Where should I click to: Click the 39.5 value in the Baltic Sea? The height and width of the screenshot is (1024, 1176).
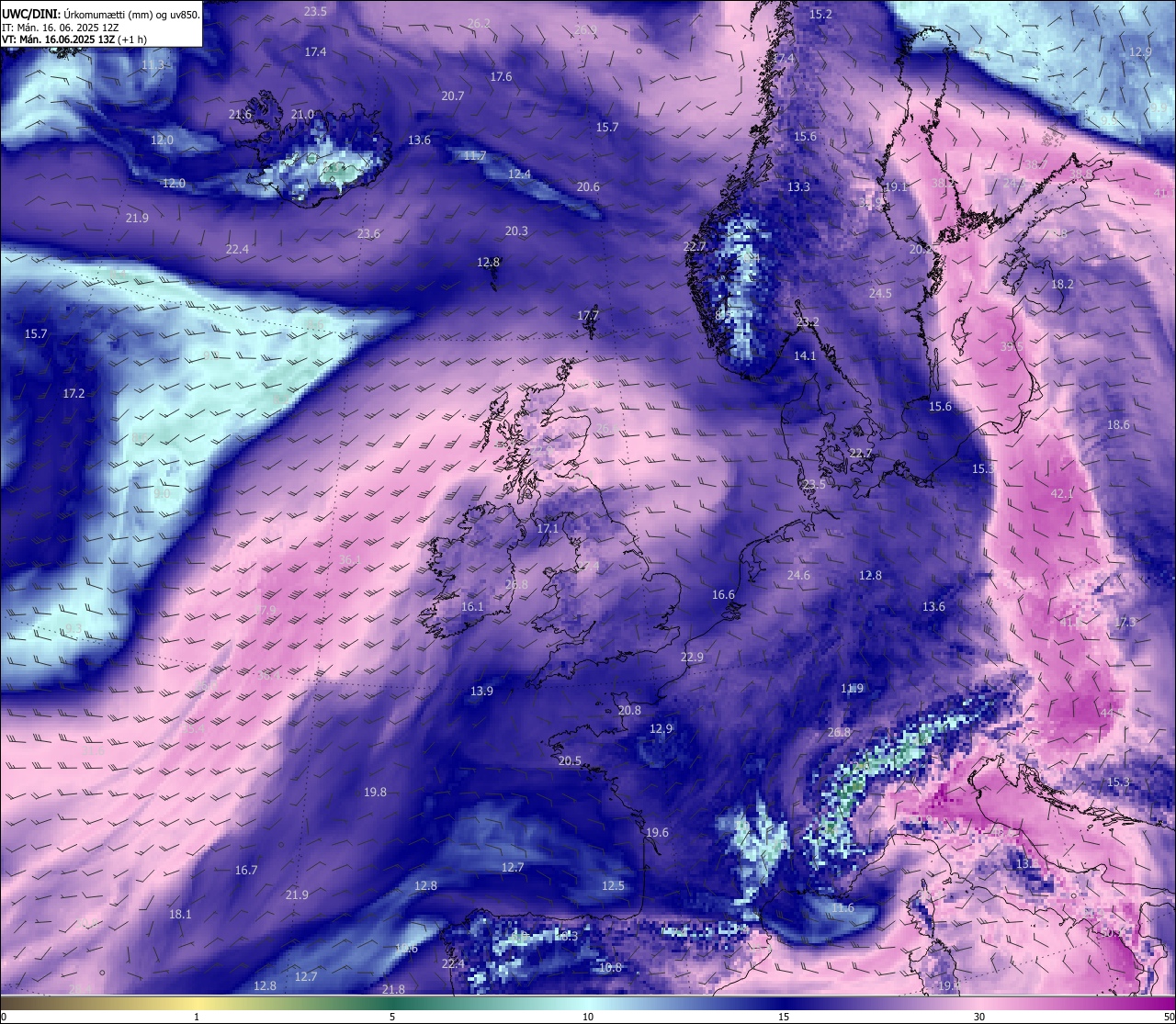1012,347
